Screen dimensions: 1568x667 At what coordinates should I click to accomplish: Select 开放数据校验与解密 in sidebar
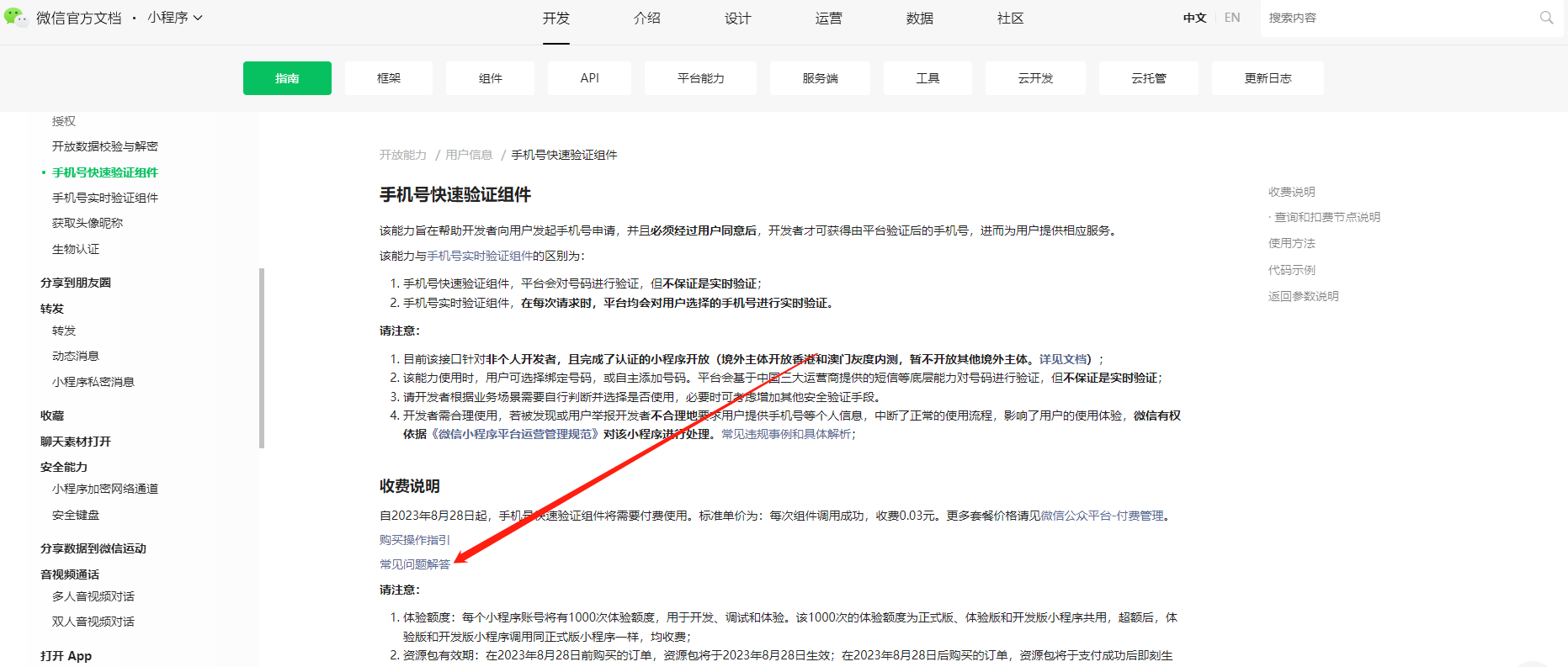click(105, 146)
